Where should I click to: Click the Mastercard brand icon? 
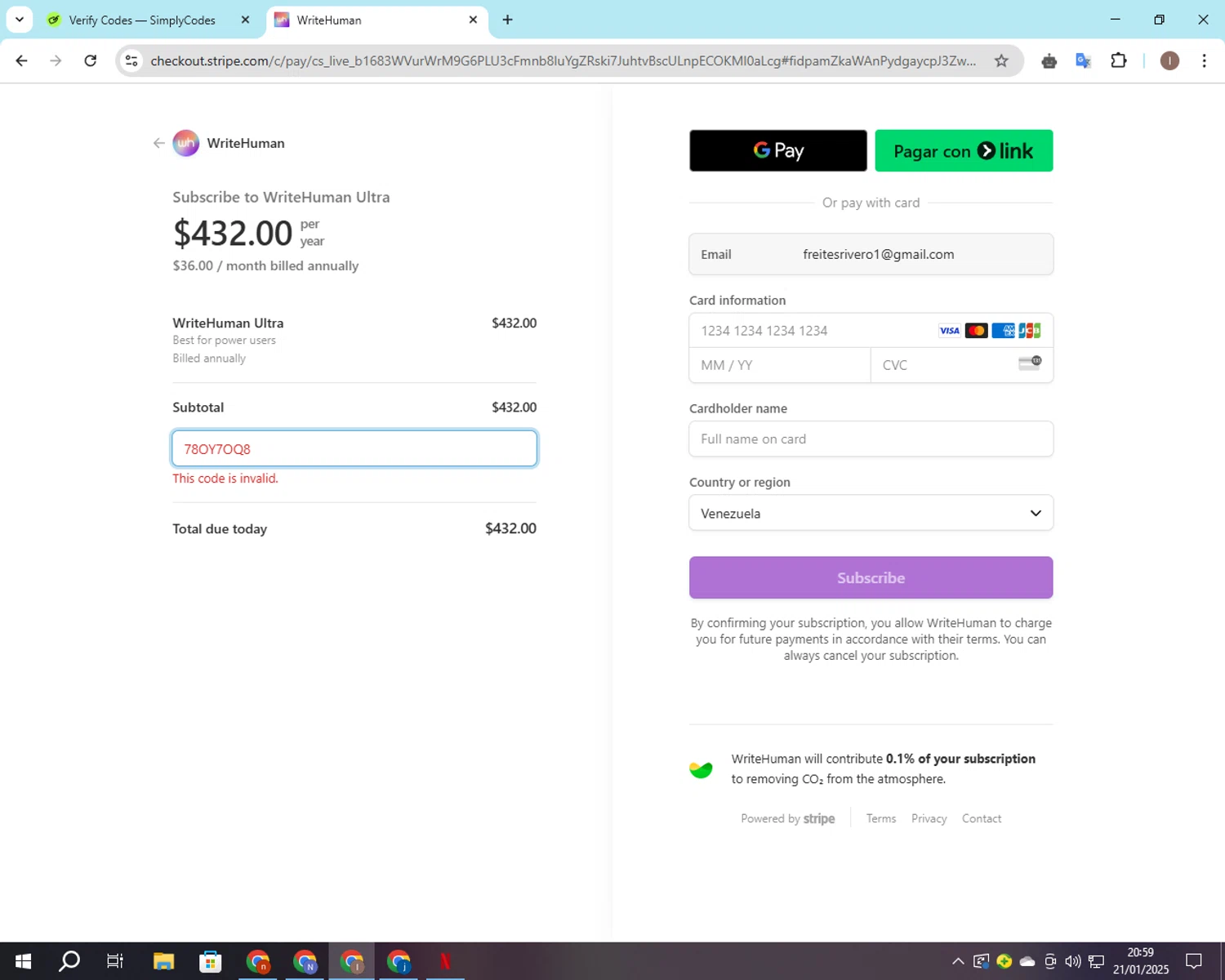[x=976, y=331]
